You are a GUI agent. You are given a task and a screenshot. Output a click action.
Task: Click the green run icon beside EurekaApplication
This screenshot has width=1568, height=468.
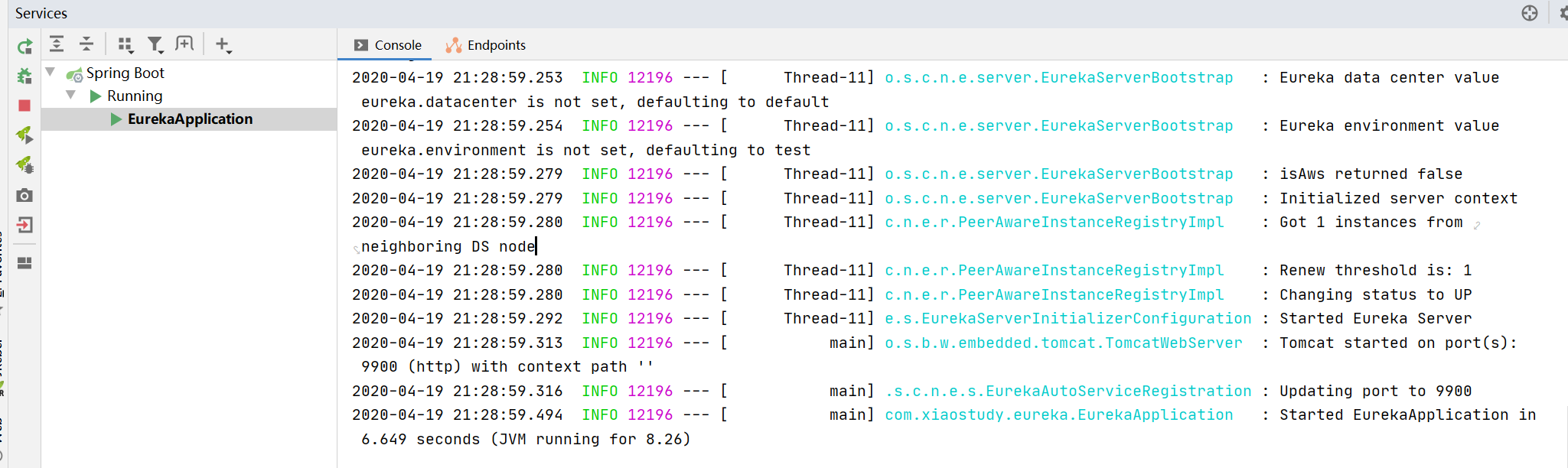tap(116, 119)
